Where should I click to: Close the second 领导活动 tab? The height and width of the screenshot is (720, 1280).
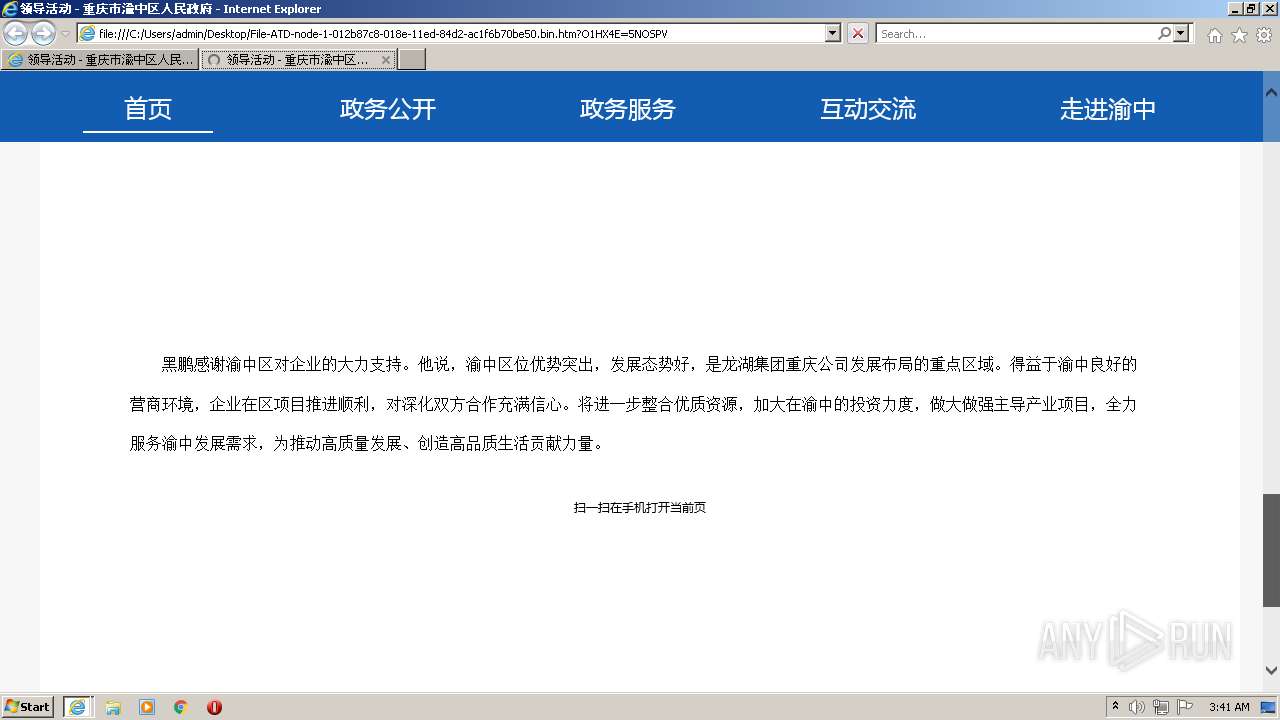tap(386, 60)
